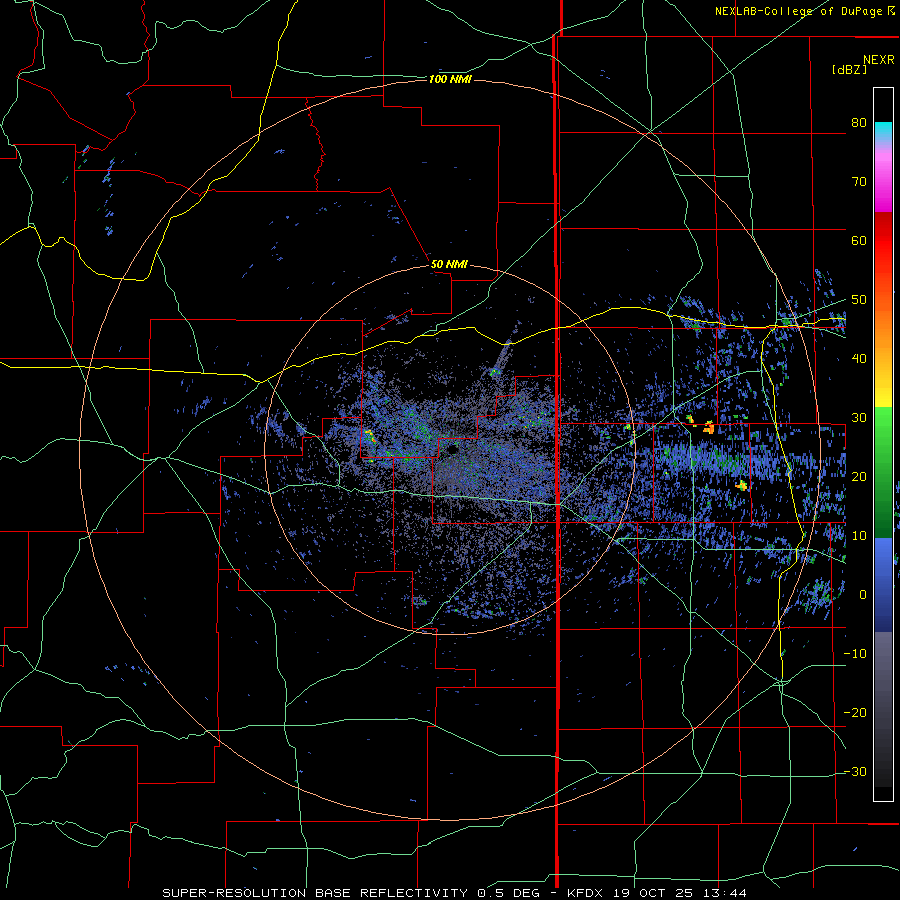Screen dimensions: 900x900
Task: Click the -20 dBZ legend value
Action: pyautogui.click(x=855, y=713)
